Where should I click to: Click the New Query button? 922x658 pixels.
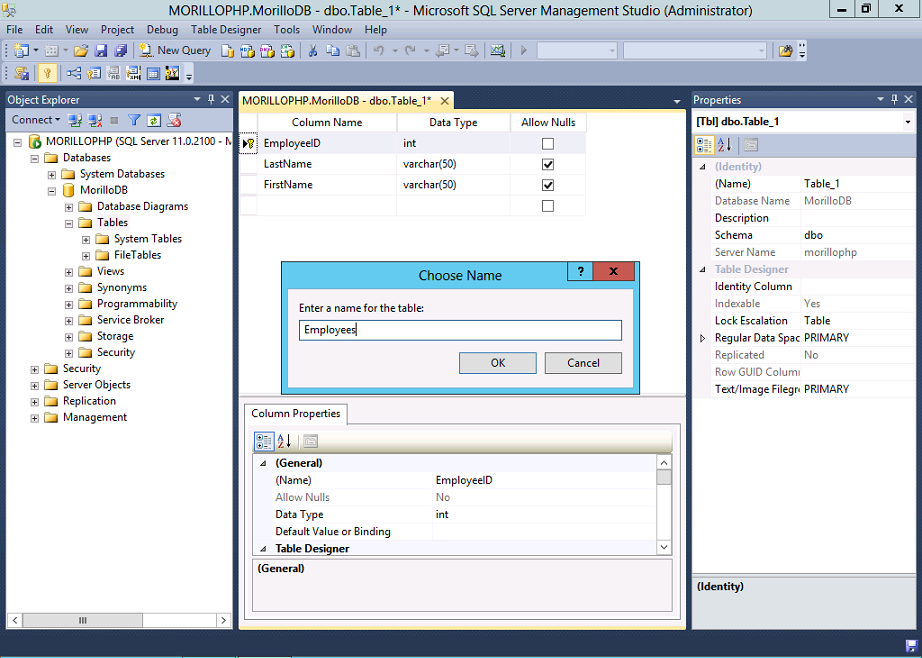175,51
